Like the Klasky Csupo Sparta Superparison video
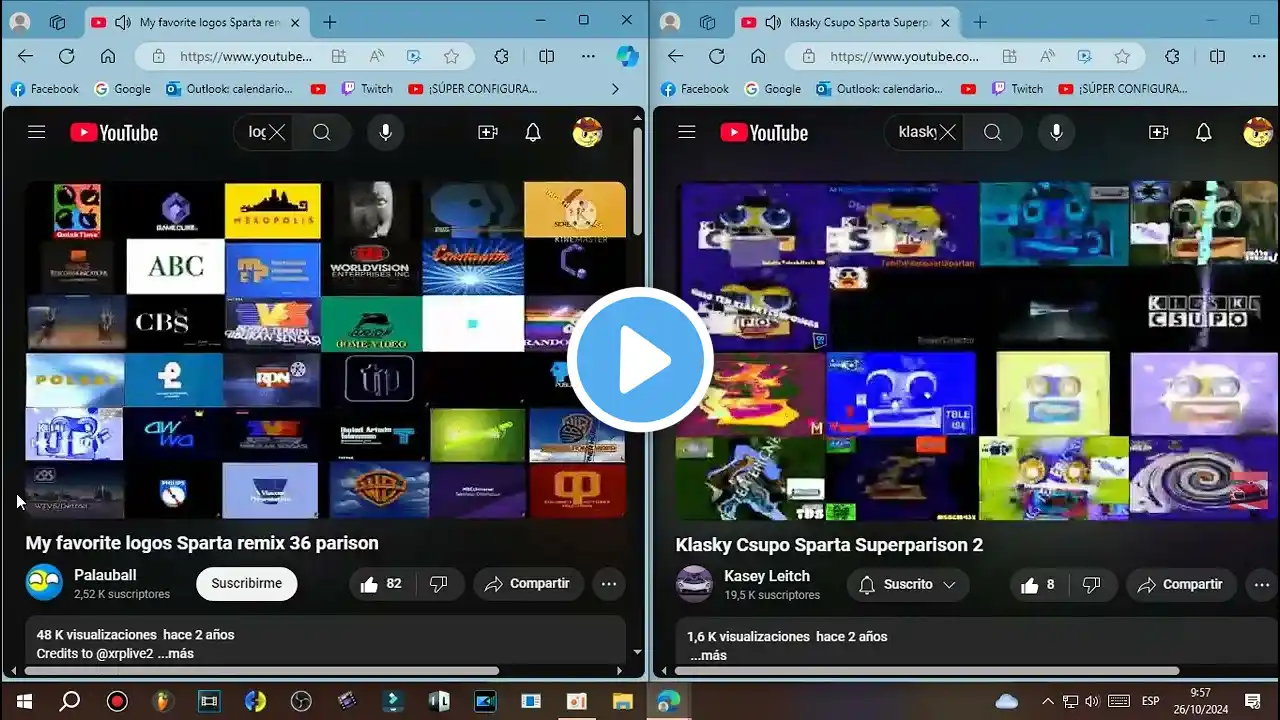The image size is (1280, 720). coord(1037,585)
